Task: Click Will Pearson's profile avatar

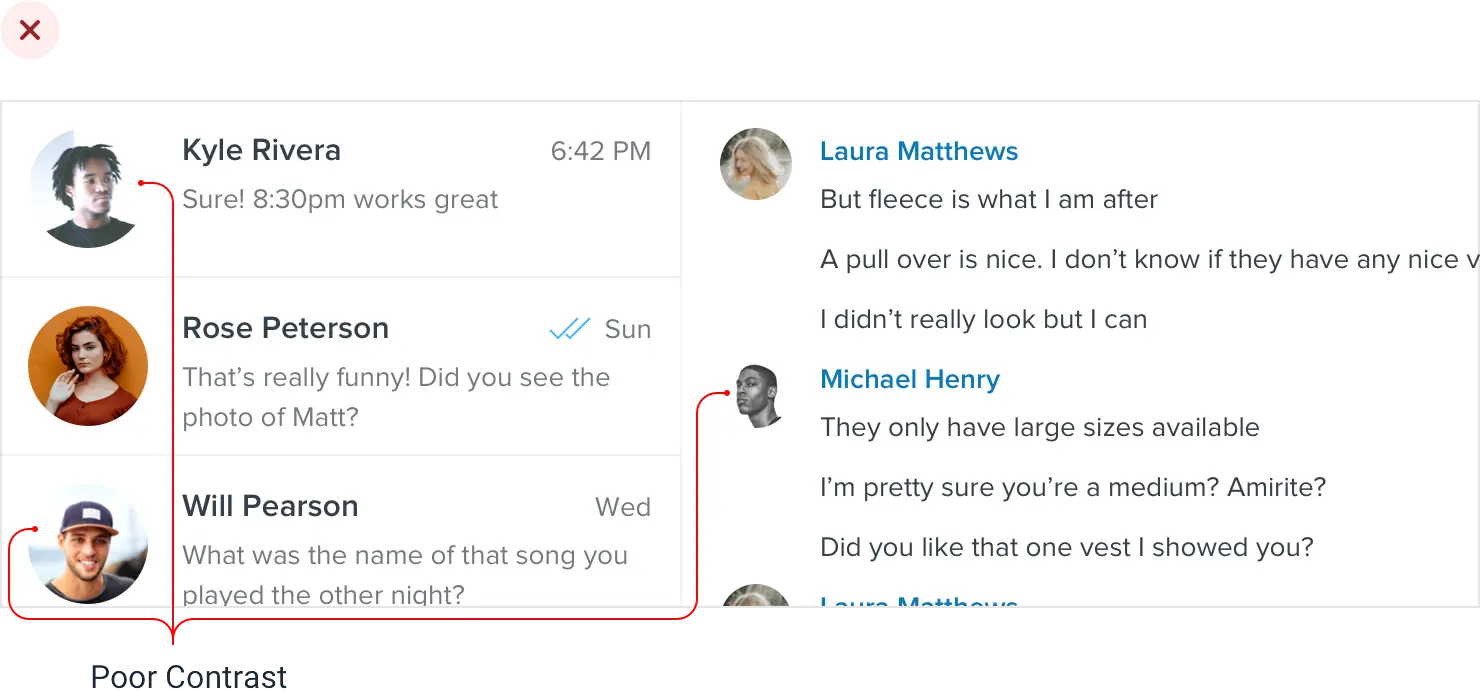Action: (88, 544)
